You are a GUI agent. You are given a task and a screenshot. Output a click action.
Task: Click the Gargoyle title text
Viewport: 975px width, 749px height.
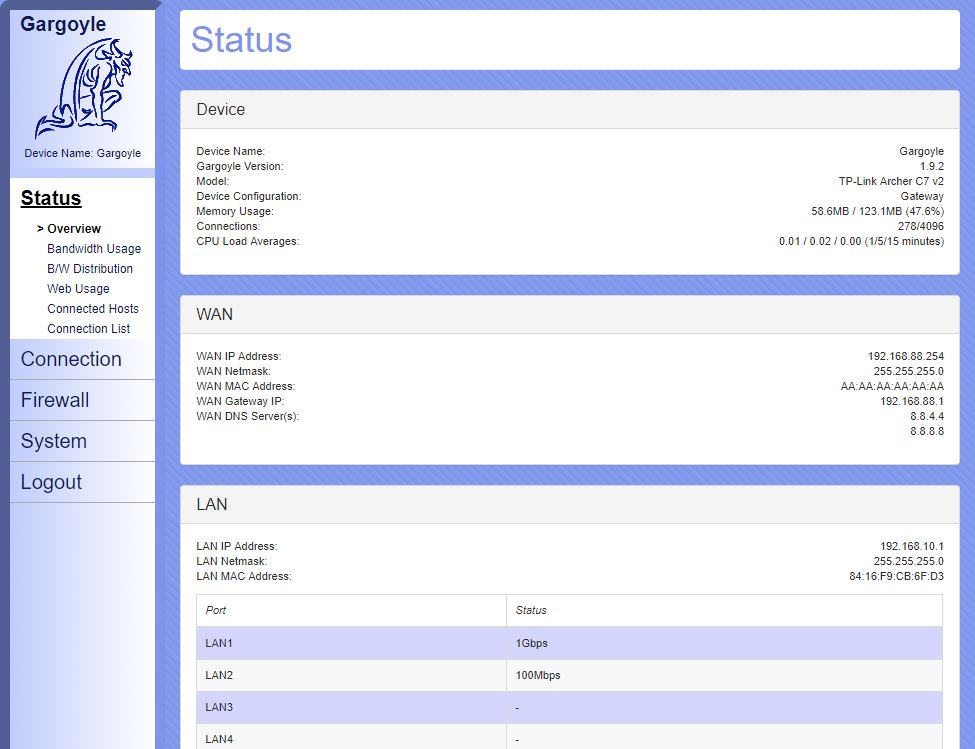pyautogui.click(x=63, y=24)
